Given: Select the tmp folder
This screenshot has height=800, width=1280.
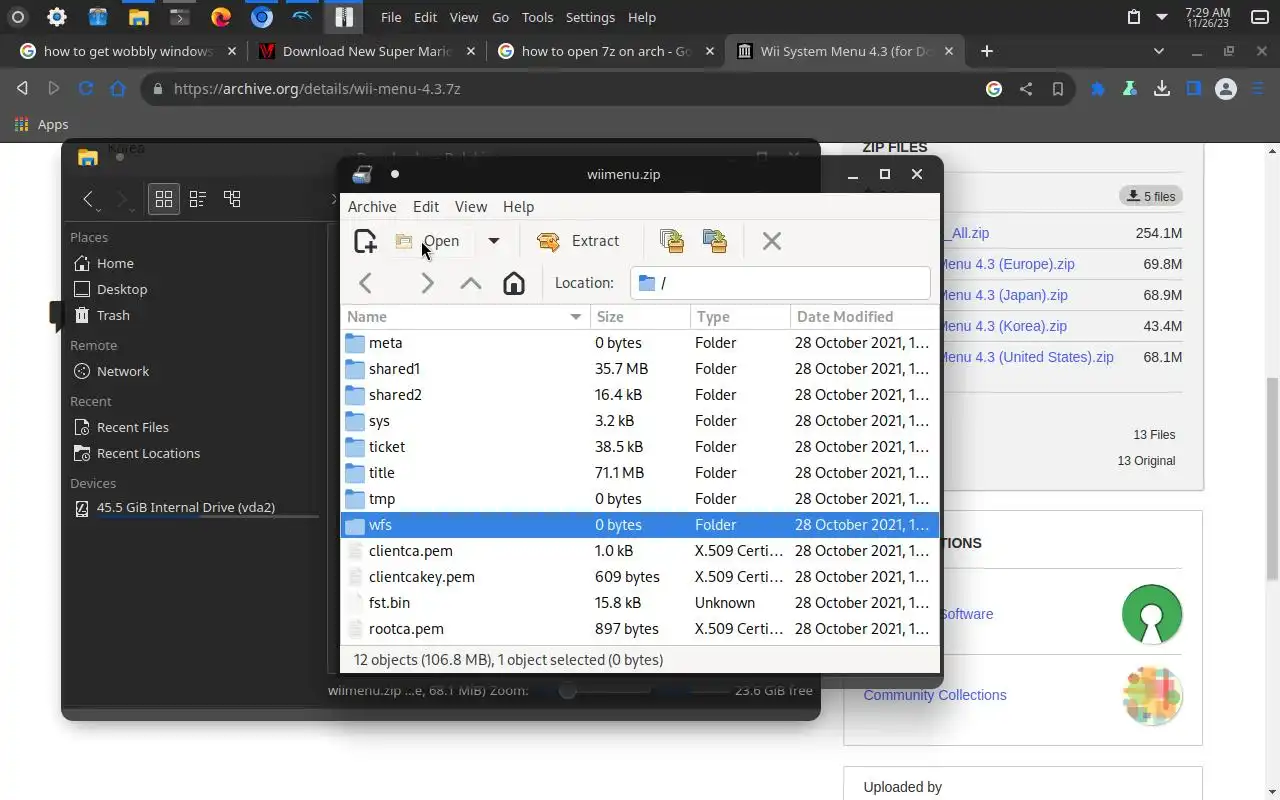Looking at the screenshot, I should point(640,499).
